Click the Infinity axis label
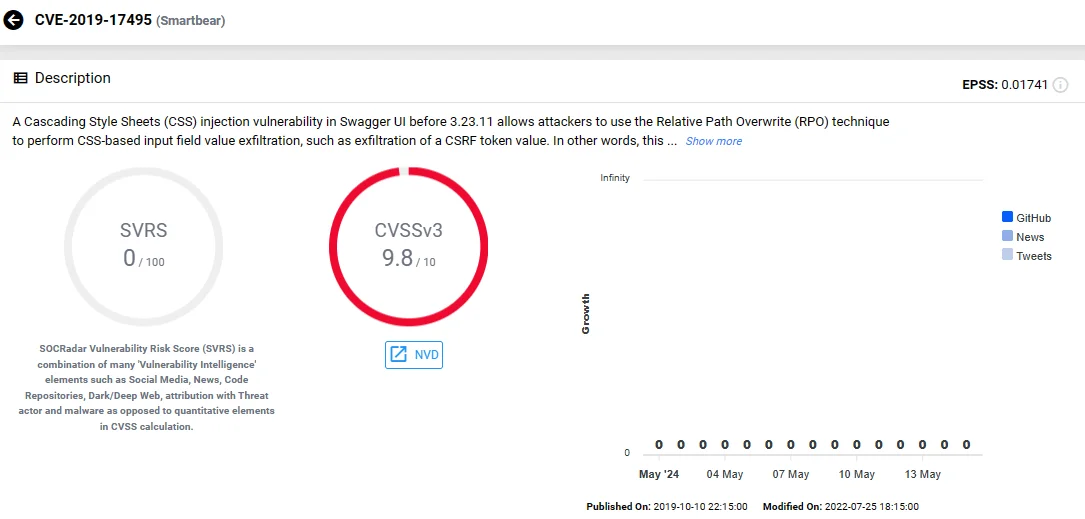Screen dimensions: 1085x519 (615, 178)
